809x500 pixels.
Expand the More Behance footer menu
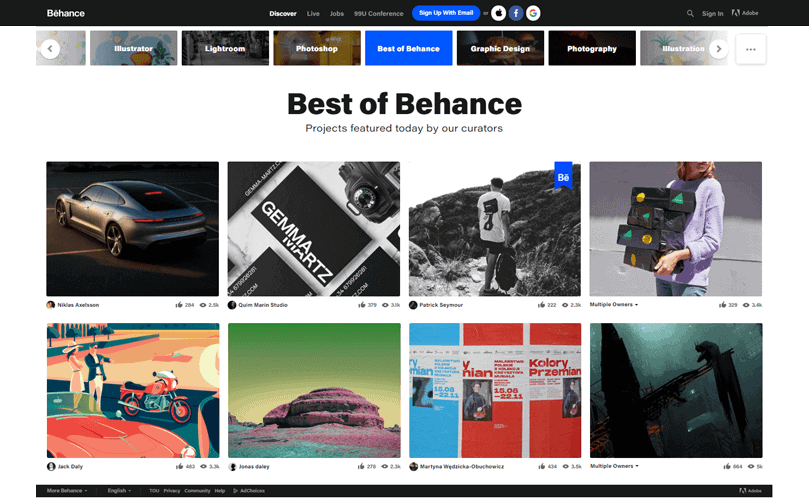pyautogui.click(x=67, y=491)
